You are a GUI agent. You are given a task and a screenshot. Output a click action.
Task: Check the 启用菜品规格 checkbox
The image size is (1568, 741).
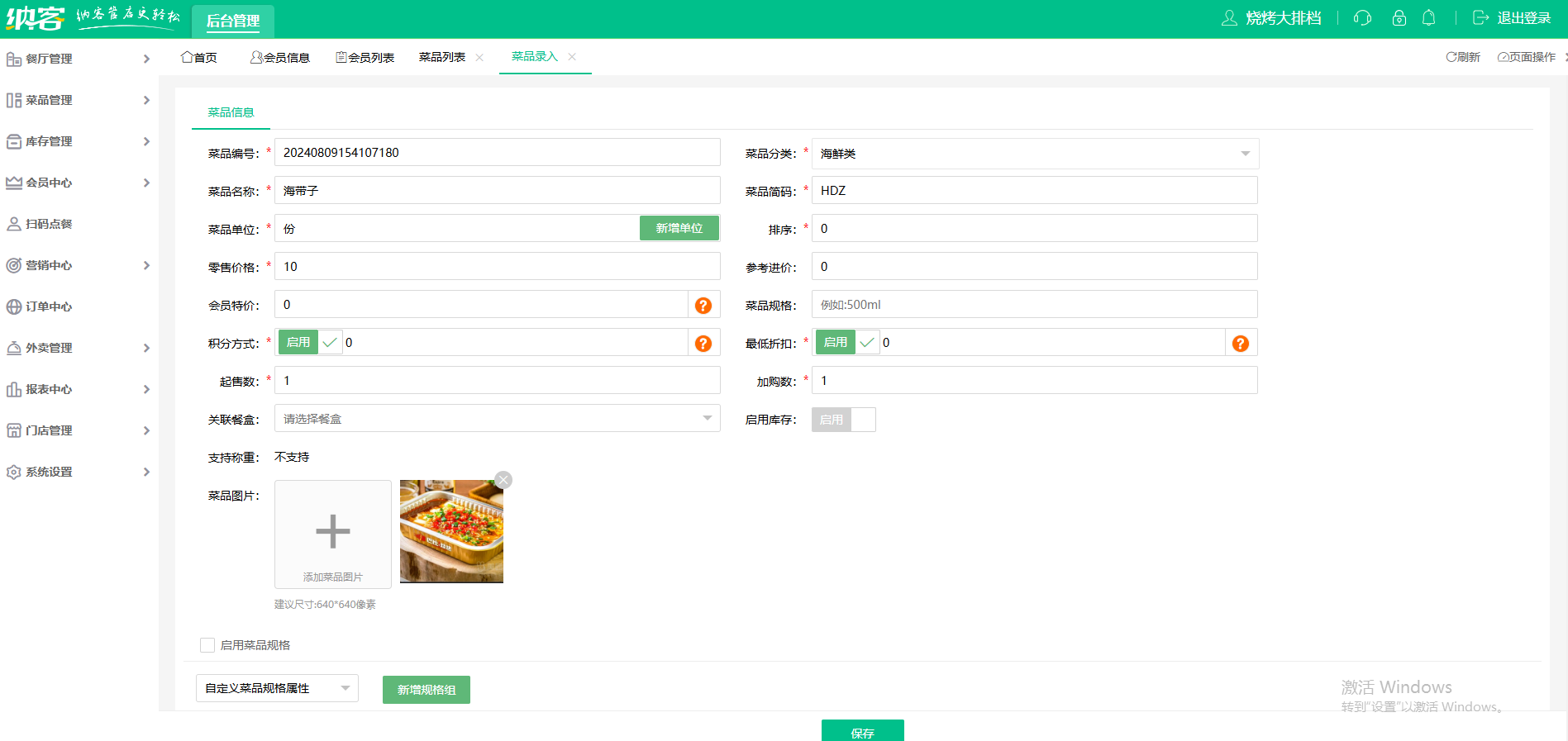coord(207,645)
